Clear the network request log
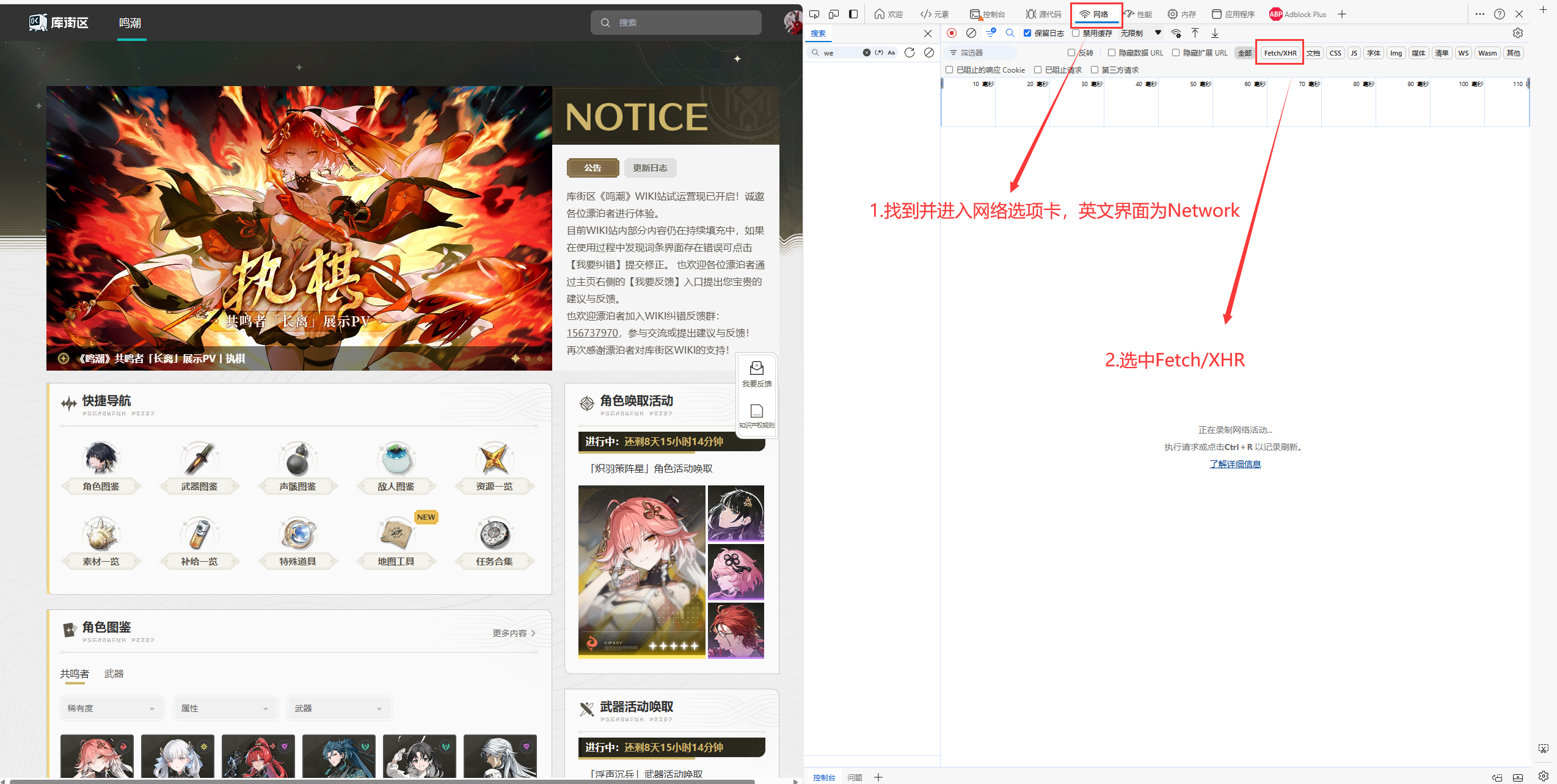Image resolution: width=1557 pixels, height=784 pixels. pyautogui.click(x=972, y=33)
